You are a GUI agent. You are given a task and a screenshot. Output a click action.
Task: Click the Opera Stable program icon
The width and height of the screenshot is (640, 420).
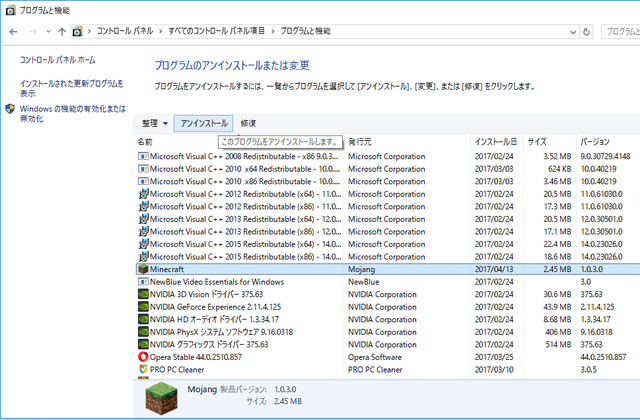(143, 357)
